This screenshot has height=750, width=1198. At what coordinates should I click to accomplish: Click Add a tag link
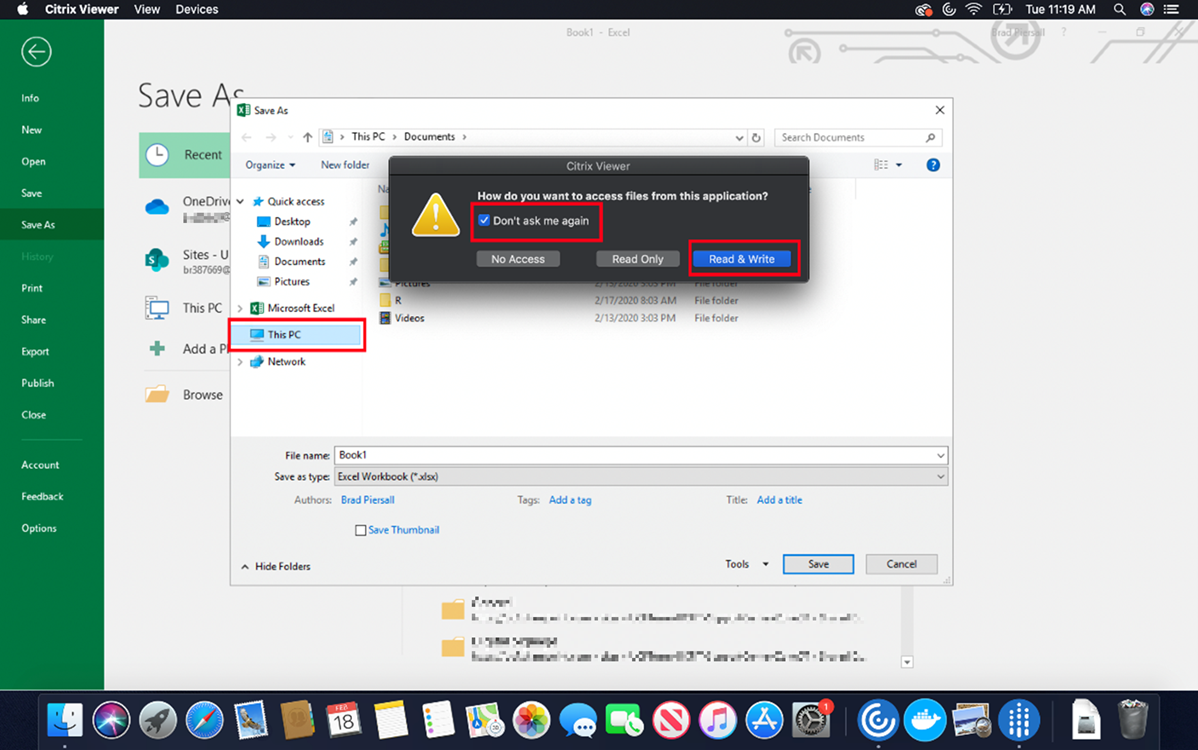point(570,500)
